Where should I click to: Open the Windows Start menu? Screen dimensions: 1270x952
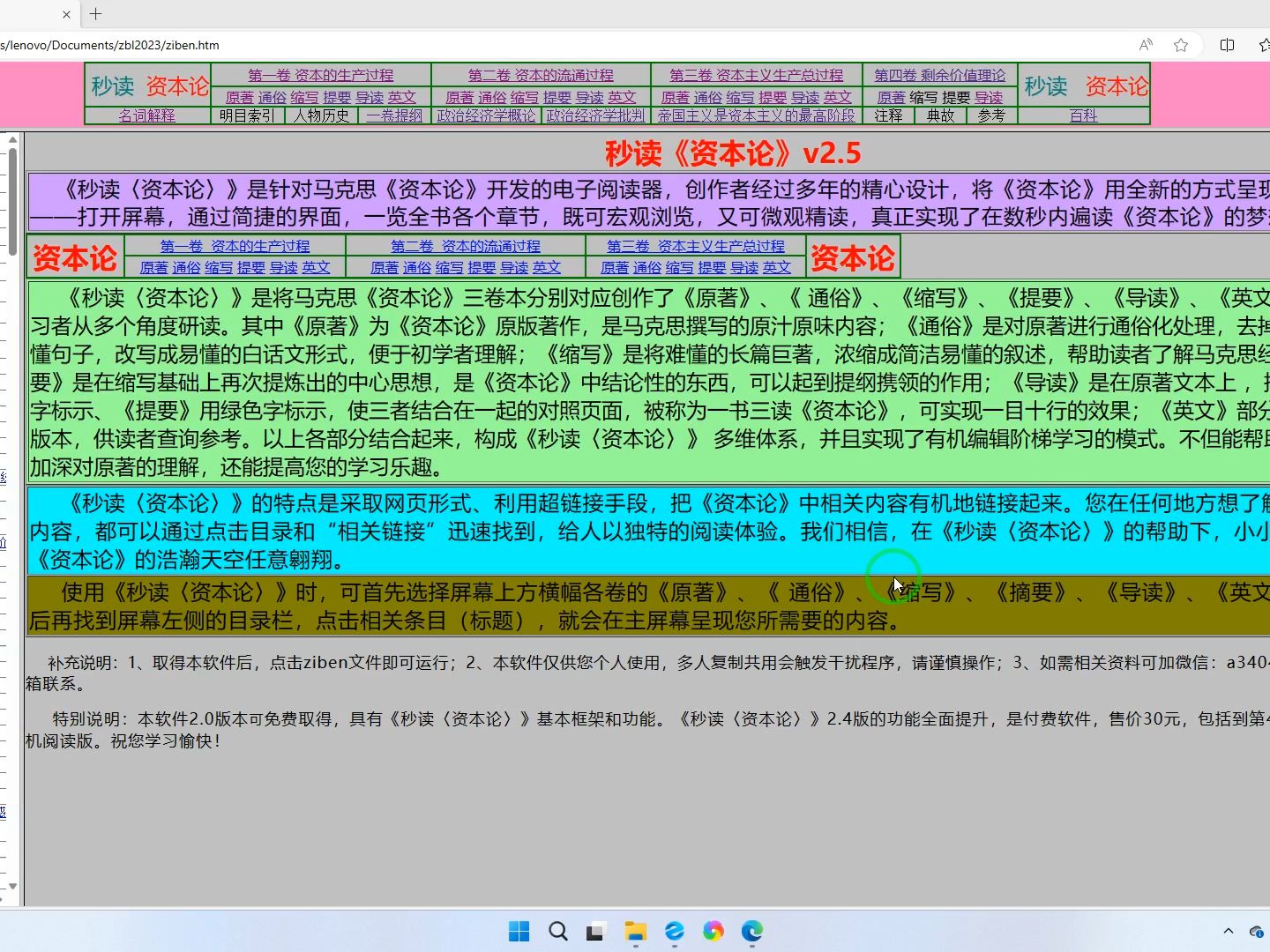click(519, 931)
